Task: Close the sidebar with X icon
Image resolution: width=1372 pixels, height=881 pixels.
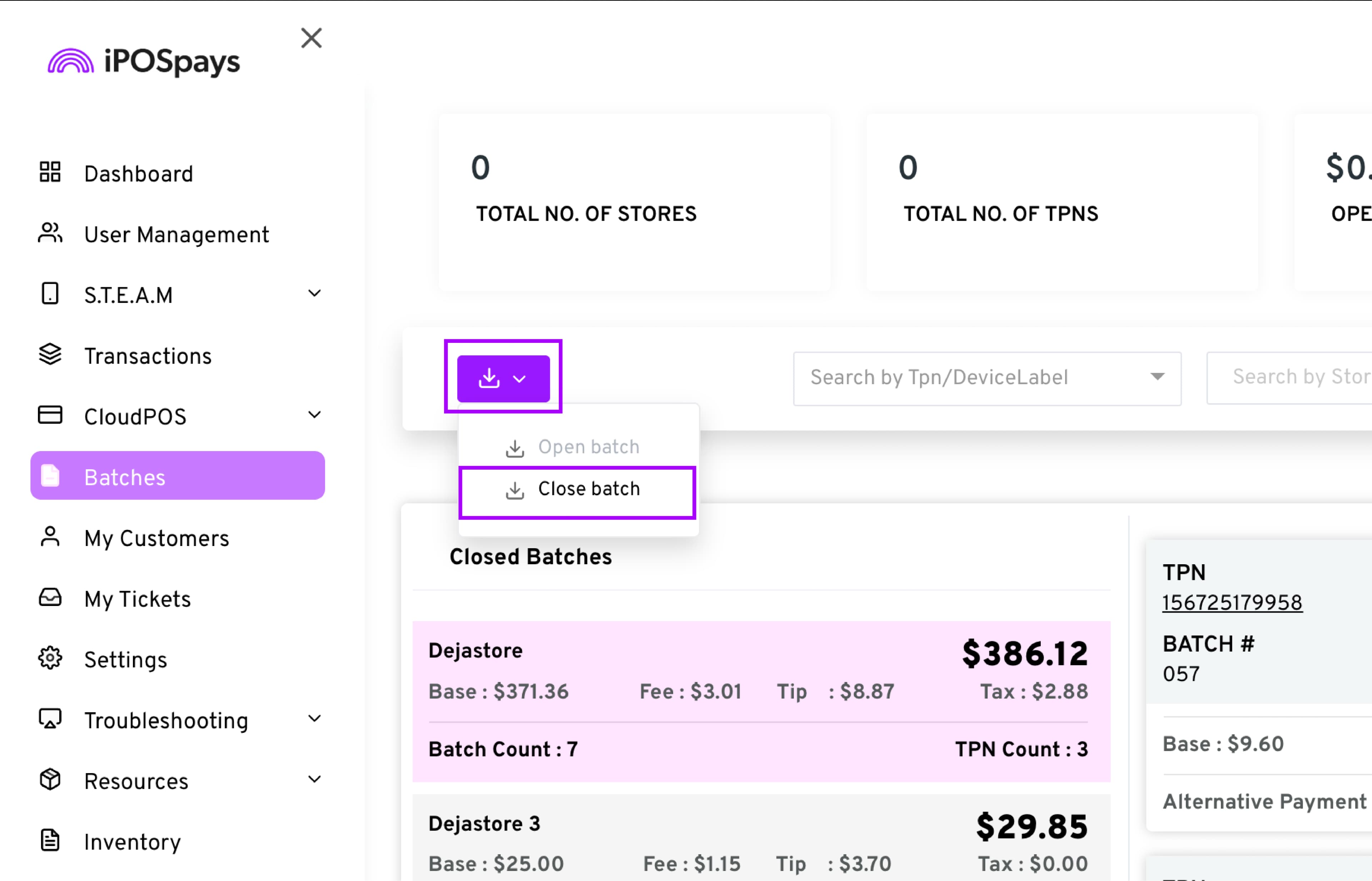Action: pyautogui.click(x=311, y=38)
